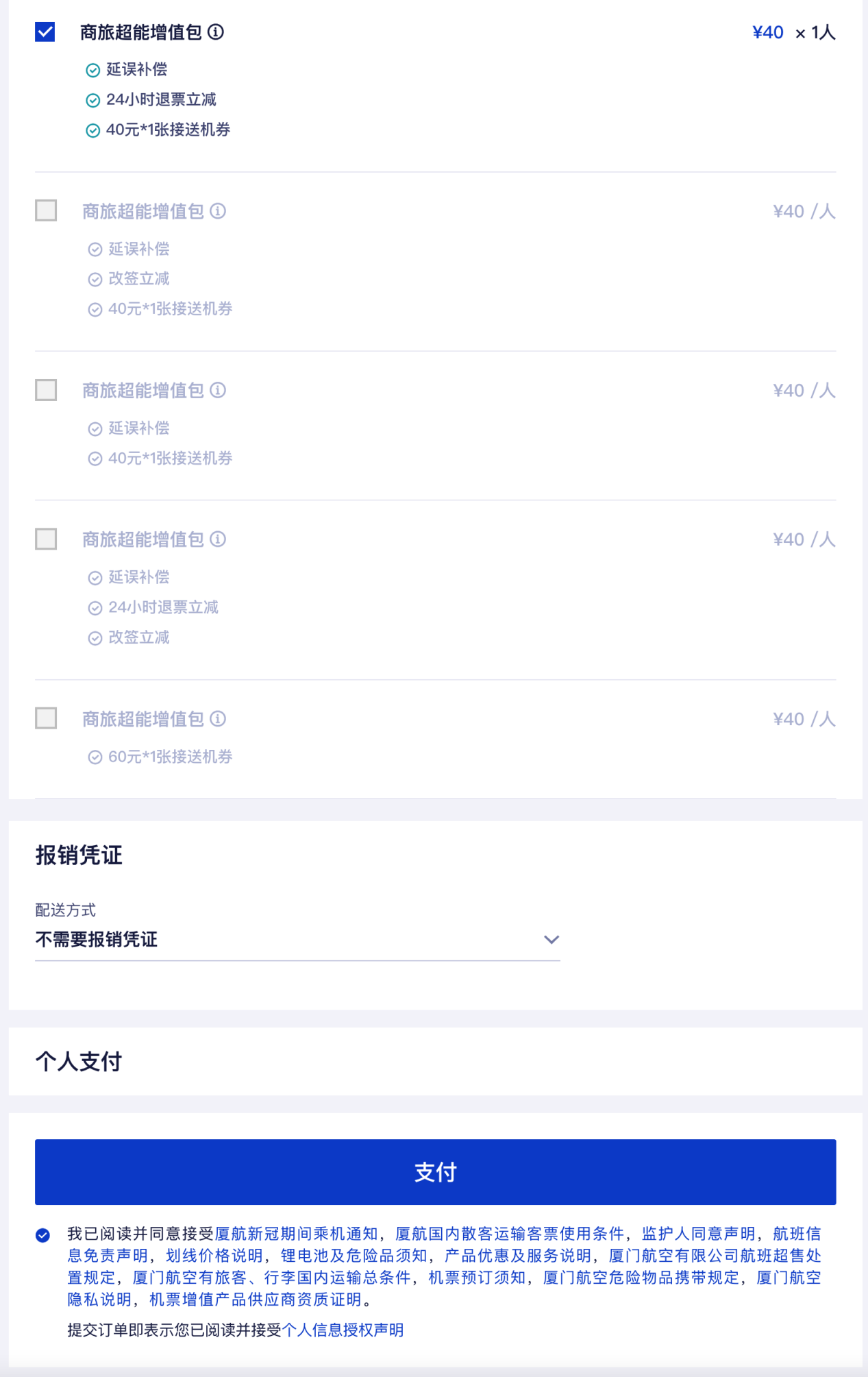Viewport: 868px width, 1377px height.
Task: Open the 划线价格说明 link
Action: [x=214, y=1256]
